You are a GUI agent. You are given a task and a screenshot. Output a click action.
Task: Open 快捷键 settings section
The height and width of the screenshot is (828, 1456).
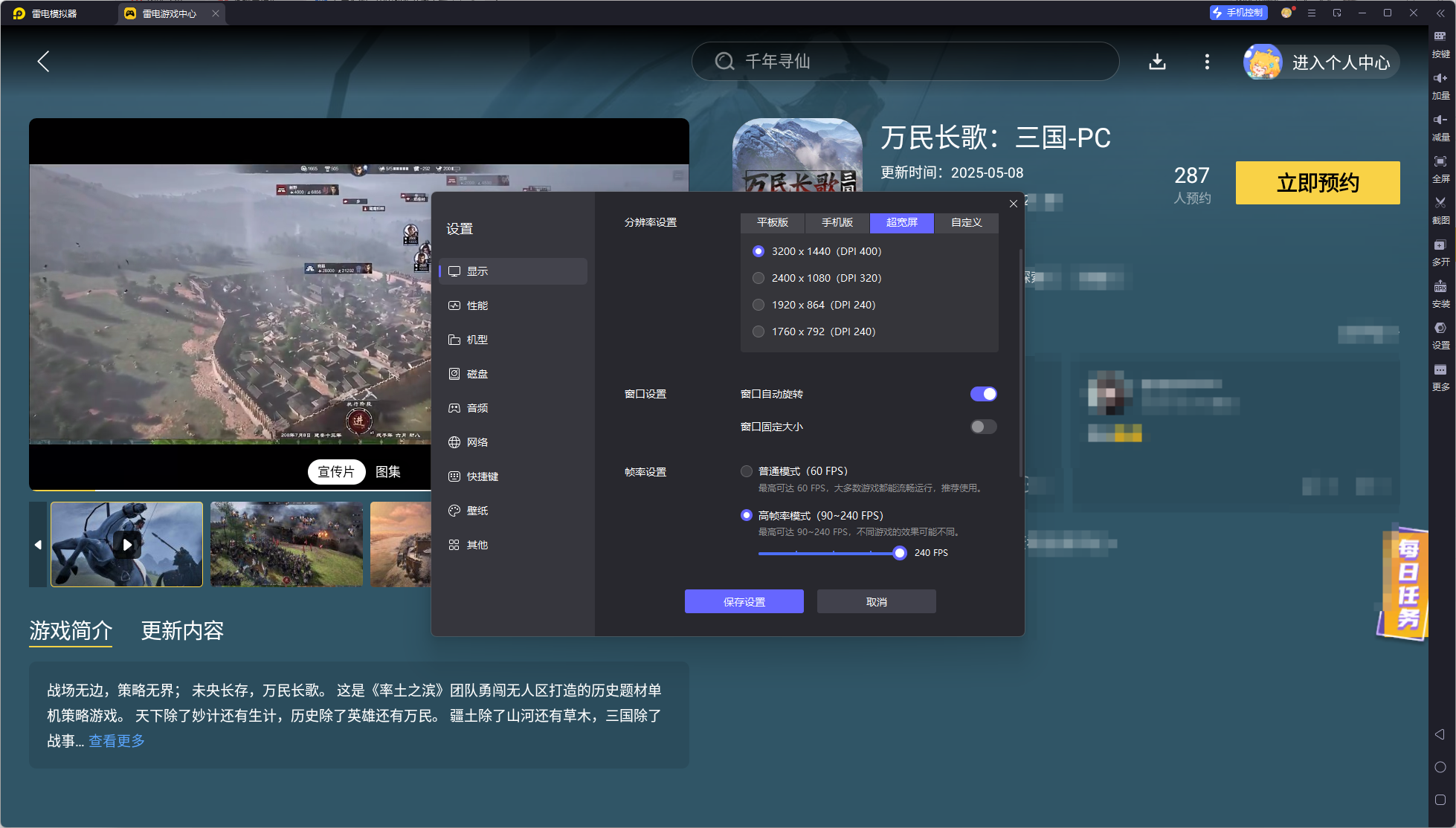[482, 476]
